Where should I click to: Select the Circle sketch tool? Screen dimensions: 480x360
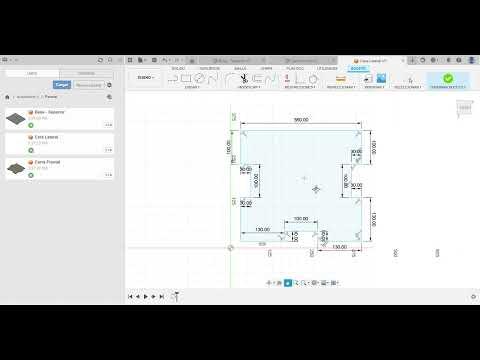(199, 79)
